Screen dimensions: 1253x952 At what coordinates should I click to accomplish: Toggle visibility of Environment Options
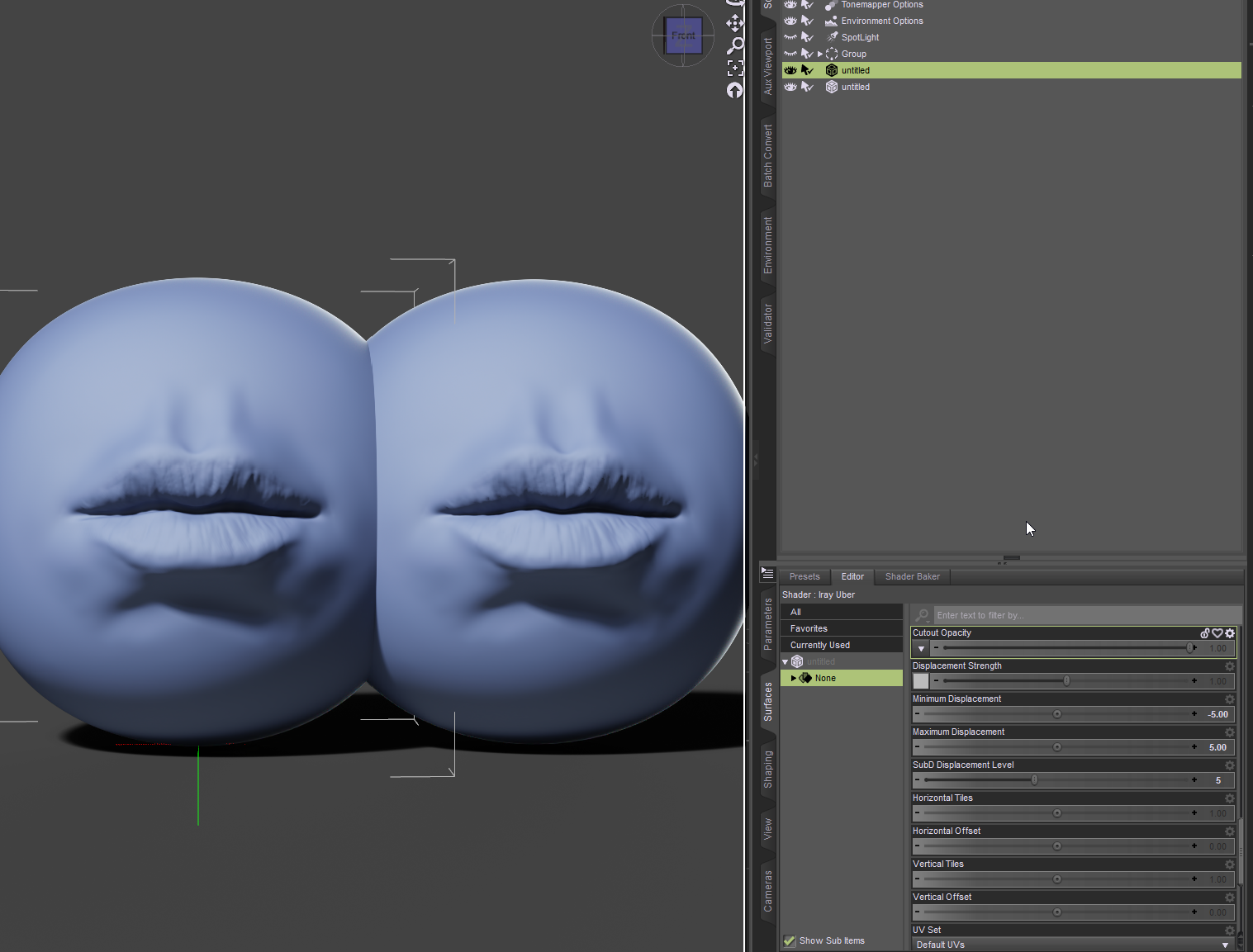pos(790,21)
